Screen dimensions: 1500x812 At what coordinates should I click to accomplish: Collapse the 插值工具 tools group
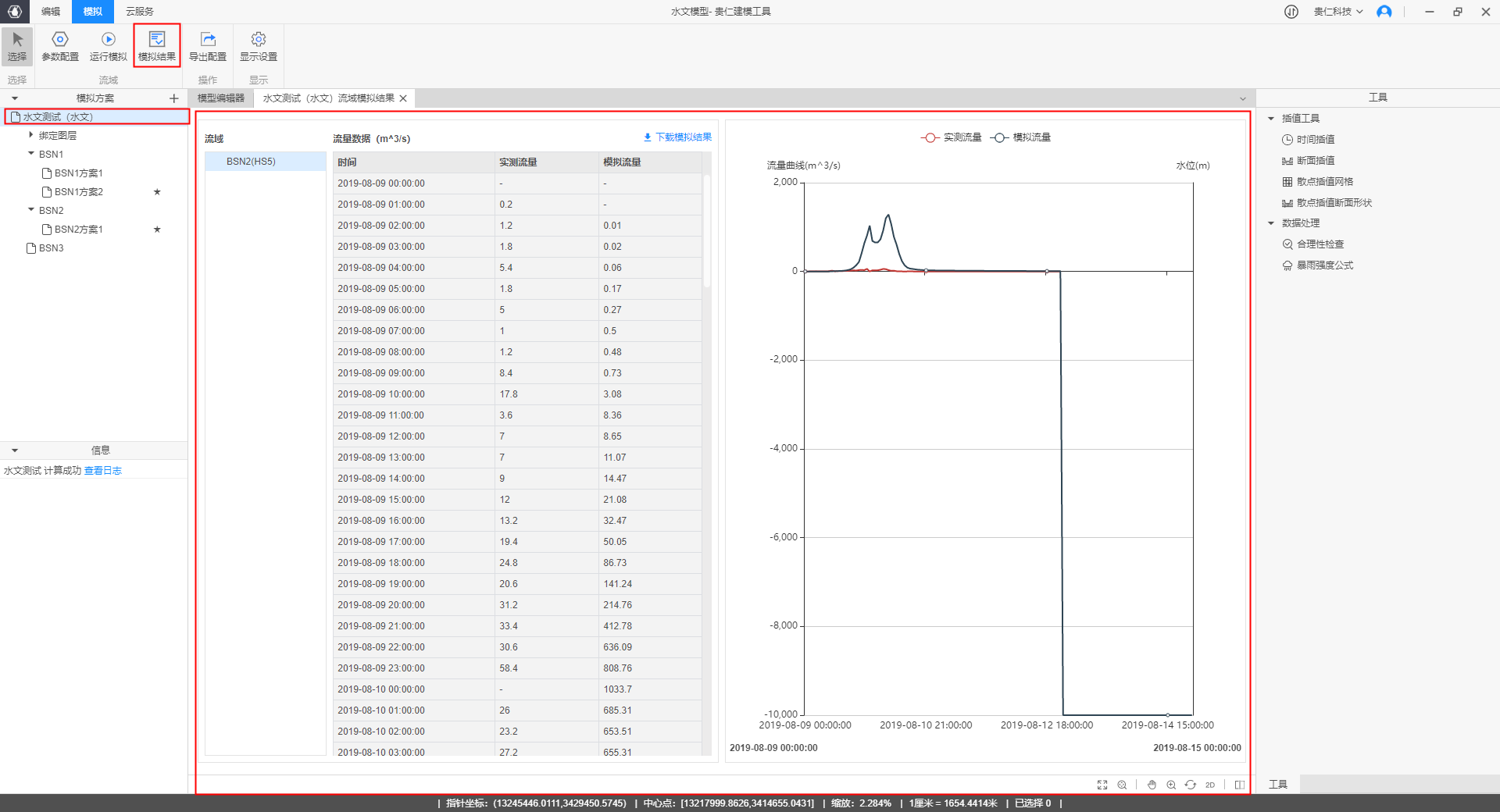tap(1271, 119)
